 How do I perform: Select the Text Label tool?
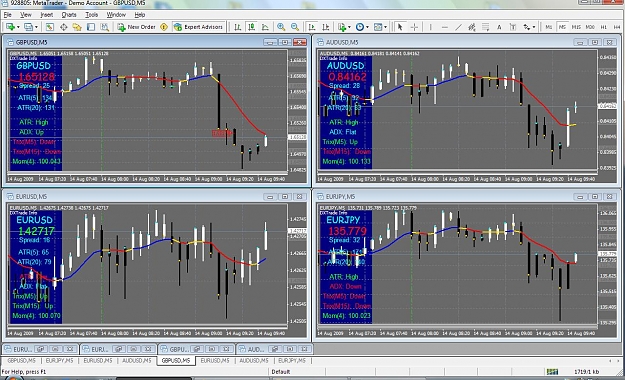point(513,27)
